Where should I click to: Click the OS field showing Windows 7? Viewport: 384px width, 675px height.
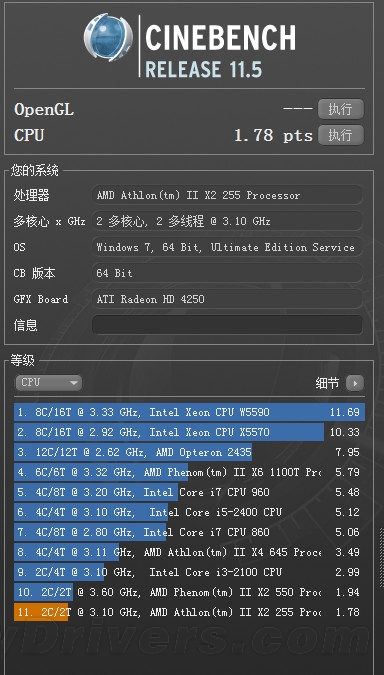coord(227,247)
